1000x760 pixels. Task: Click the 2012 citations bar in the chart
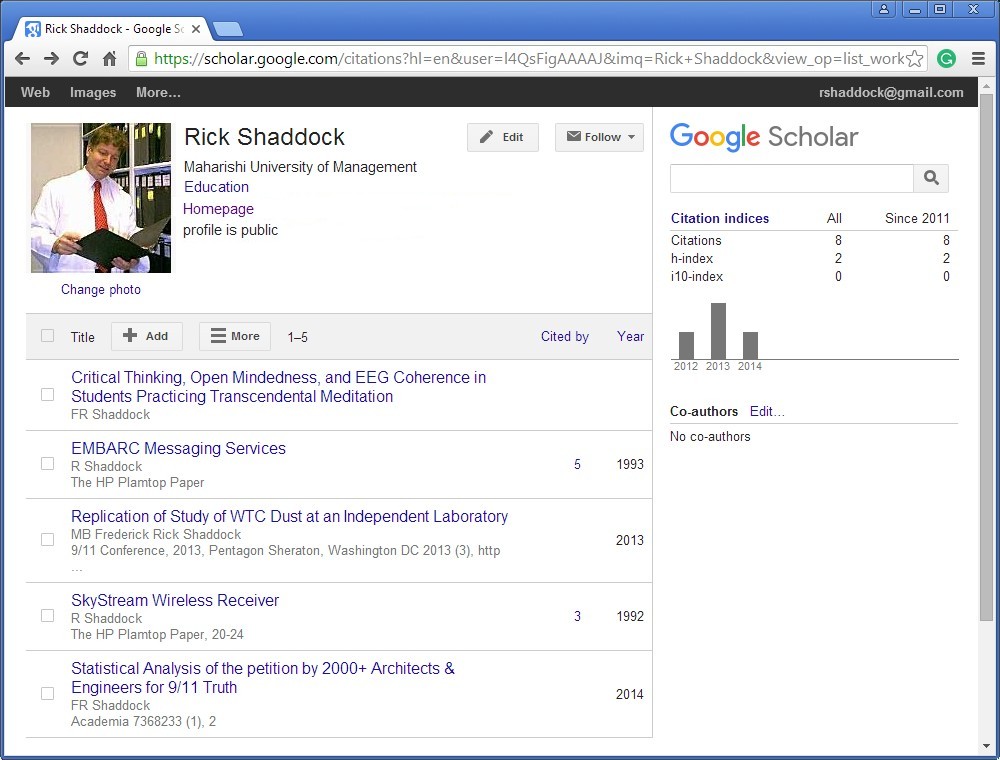click(686, 345)
